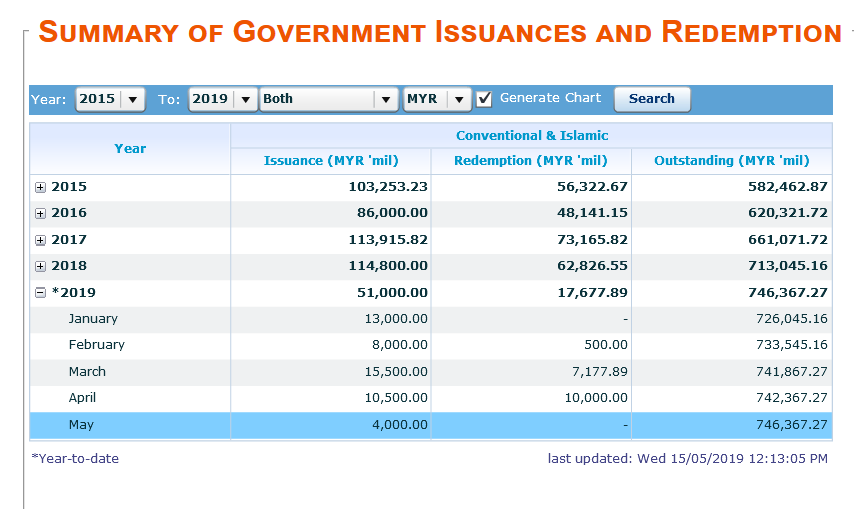854x509 pixels.
Task: Click the 2016 redemption value 48,141.15
Action: pyautogui.click(x=592, y=213)
